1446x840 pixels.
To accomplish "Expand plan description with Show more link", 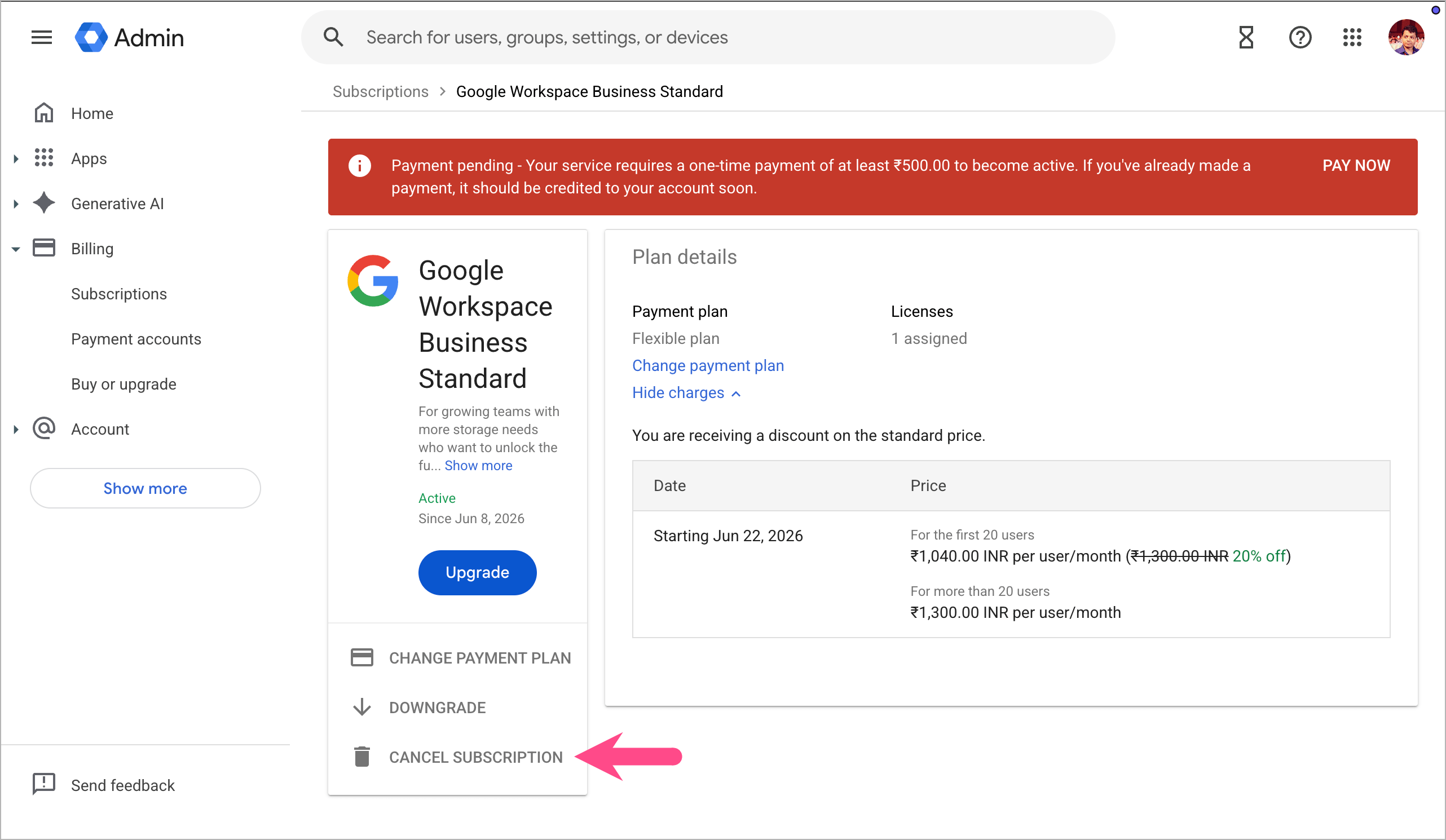I will (479, 465).
